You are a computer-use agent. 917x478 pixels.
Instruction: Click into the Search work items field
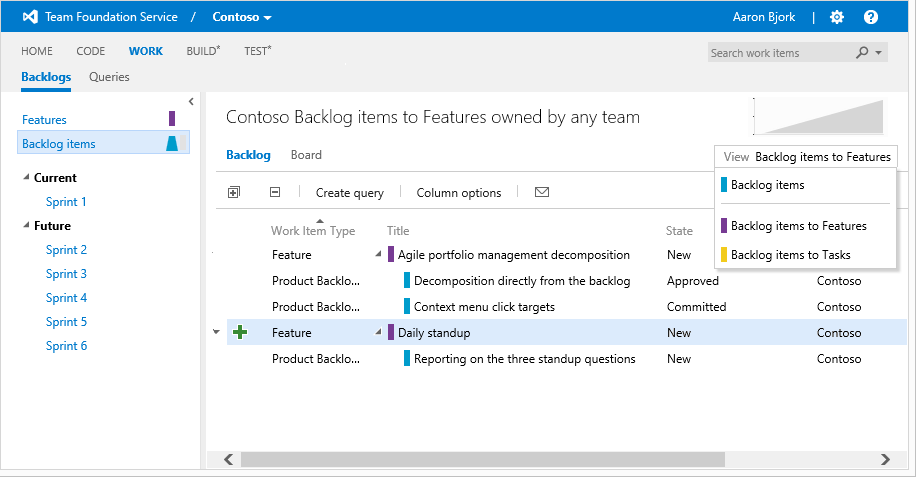780,53
